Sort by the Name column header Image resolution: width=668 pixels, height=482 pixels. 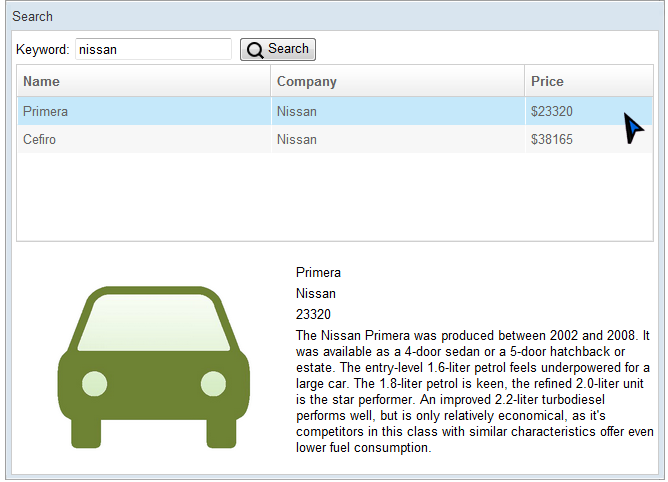[x=144, y=81]
